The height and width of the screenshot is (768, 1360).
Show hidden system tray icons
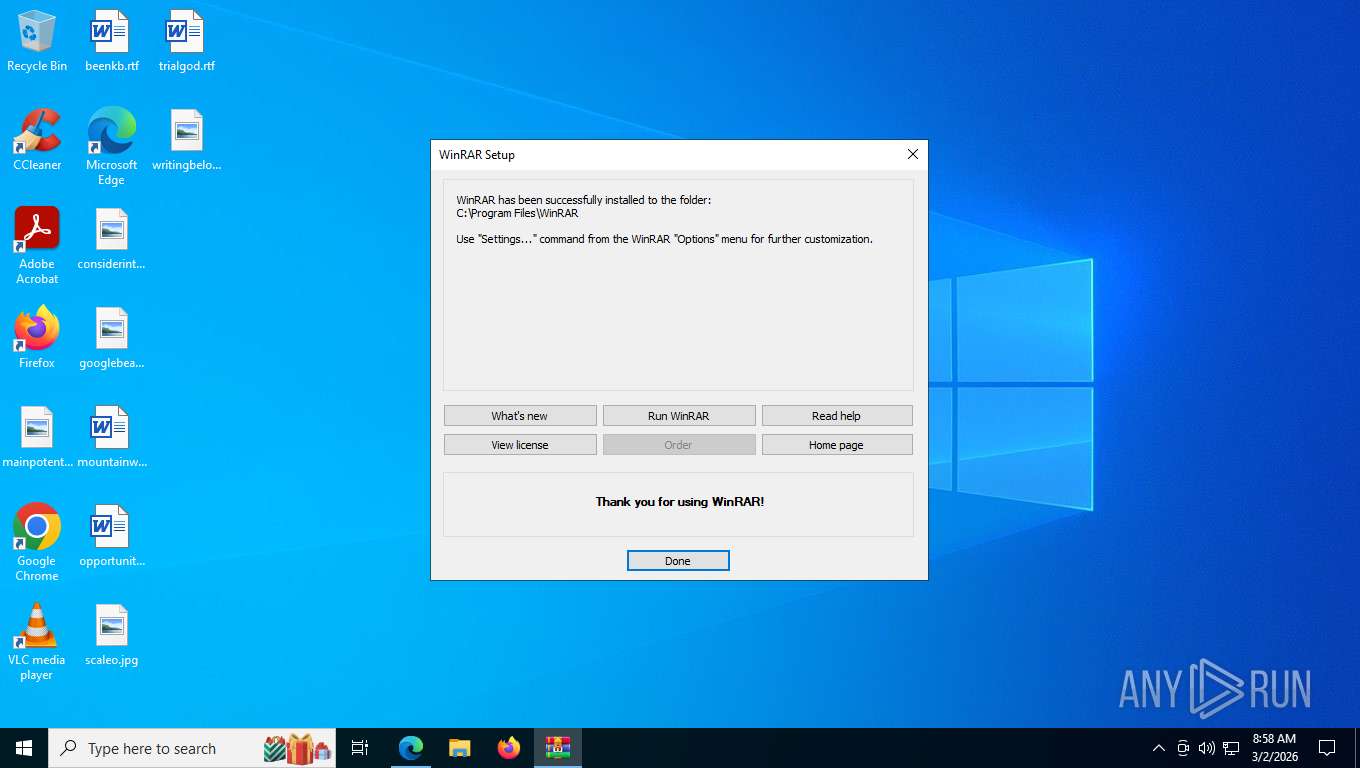[x=1159, y=748]
